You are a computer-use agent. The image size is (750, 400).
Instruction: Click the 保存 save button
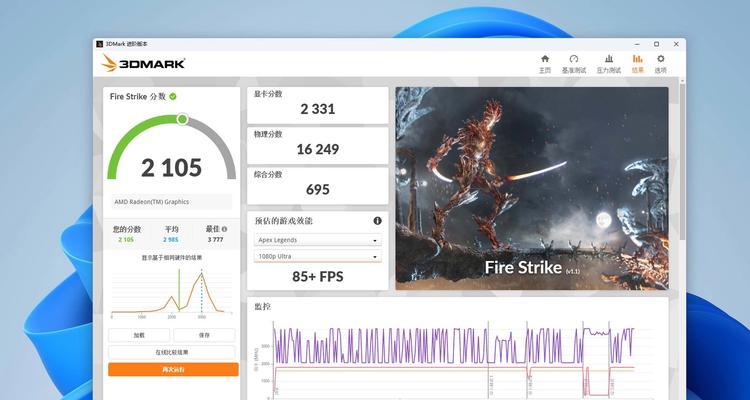coord(204,335)
